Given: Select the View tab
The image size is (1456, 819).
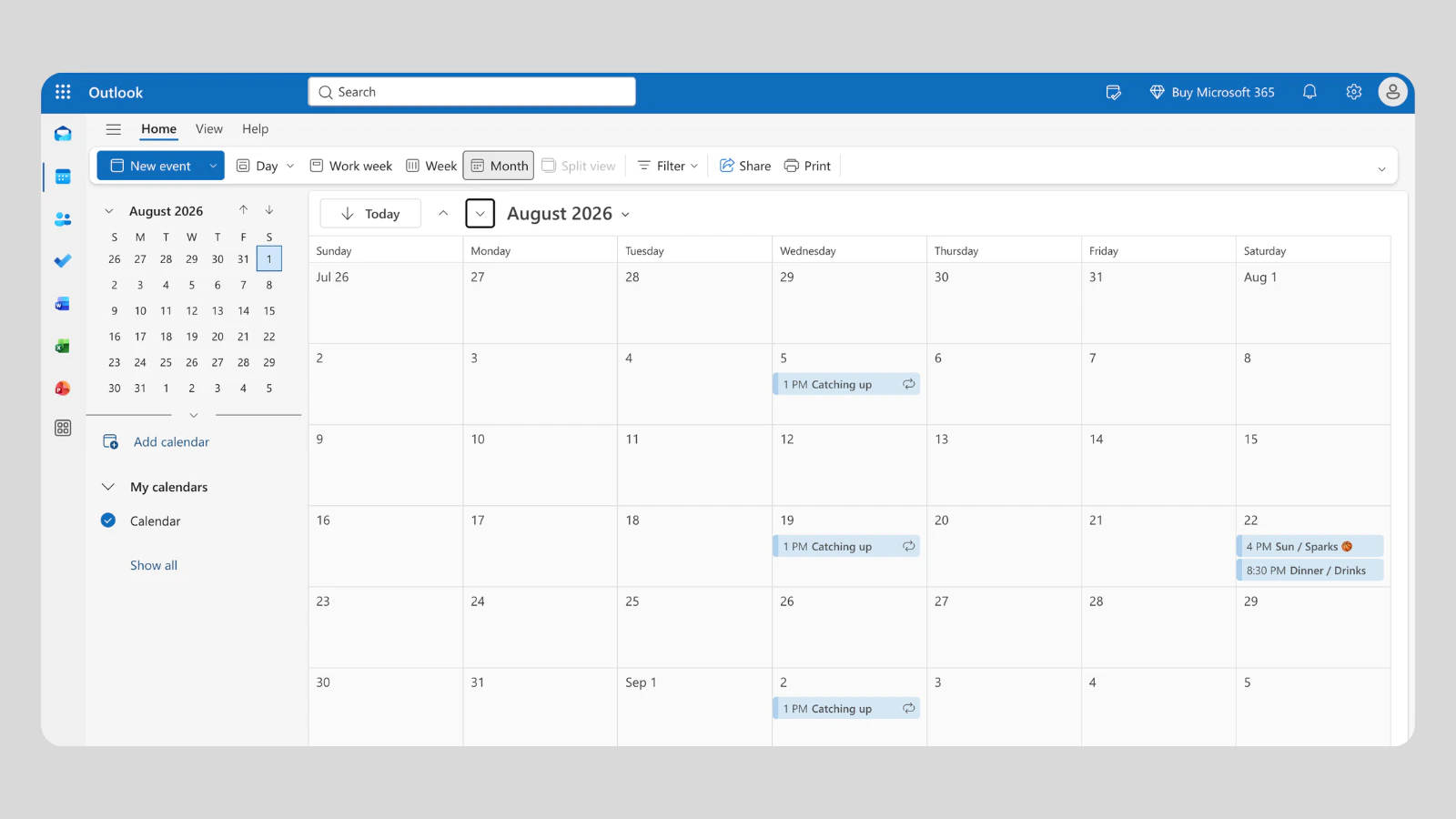Looking at the screenshot, I should point(209,129).
